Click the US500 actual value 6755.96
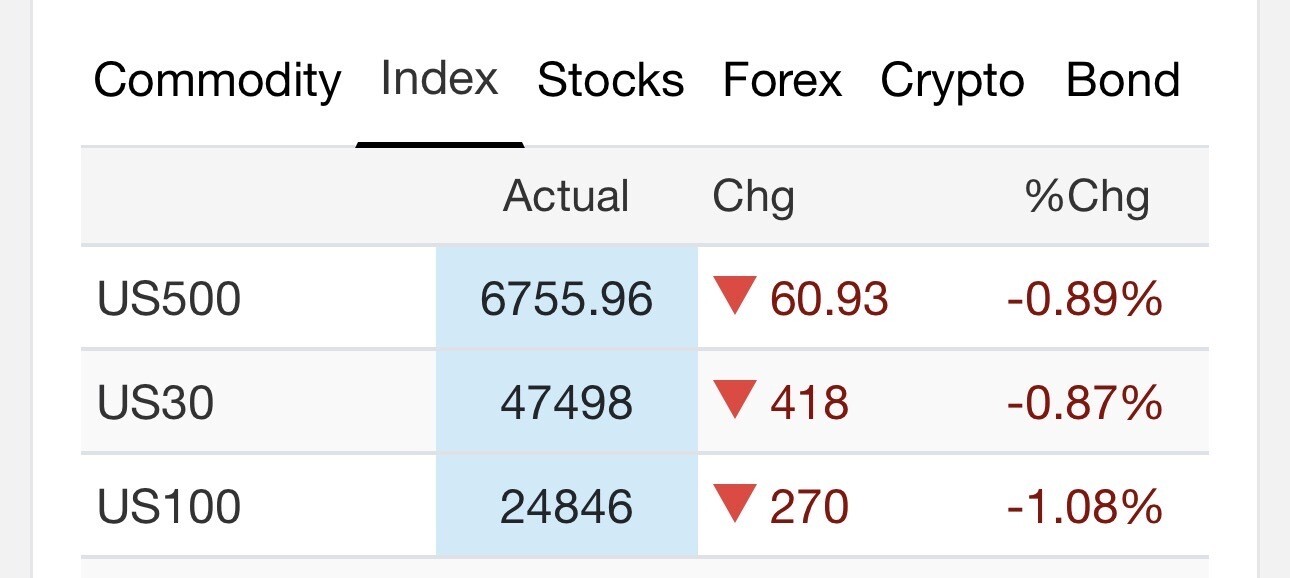1290x578 pixels. pos(566,299)
